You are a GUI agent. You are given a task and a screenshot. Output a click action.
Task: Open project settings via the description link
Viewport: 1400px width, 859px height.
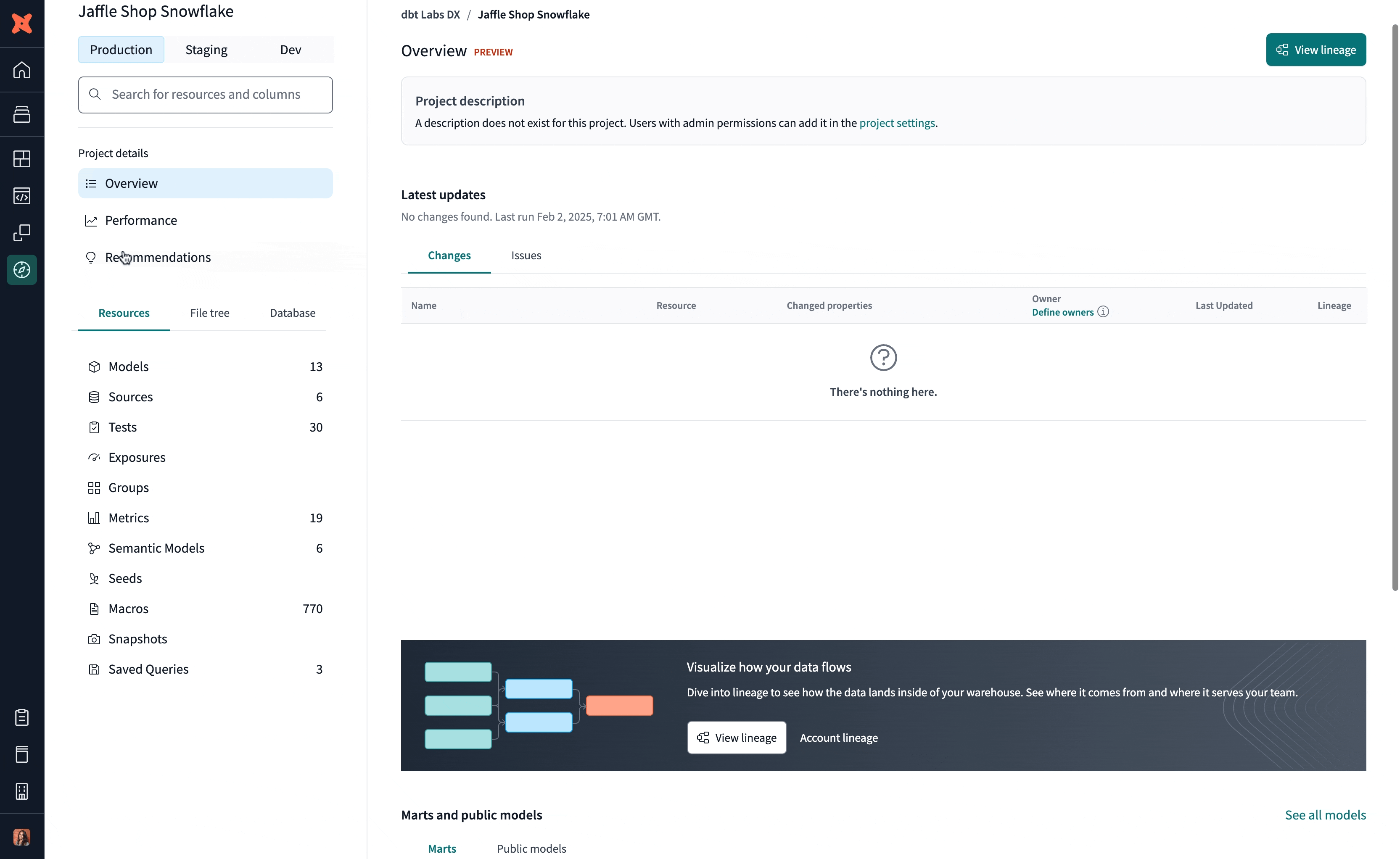897,123
